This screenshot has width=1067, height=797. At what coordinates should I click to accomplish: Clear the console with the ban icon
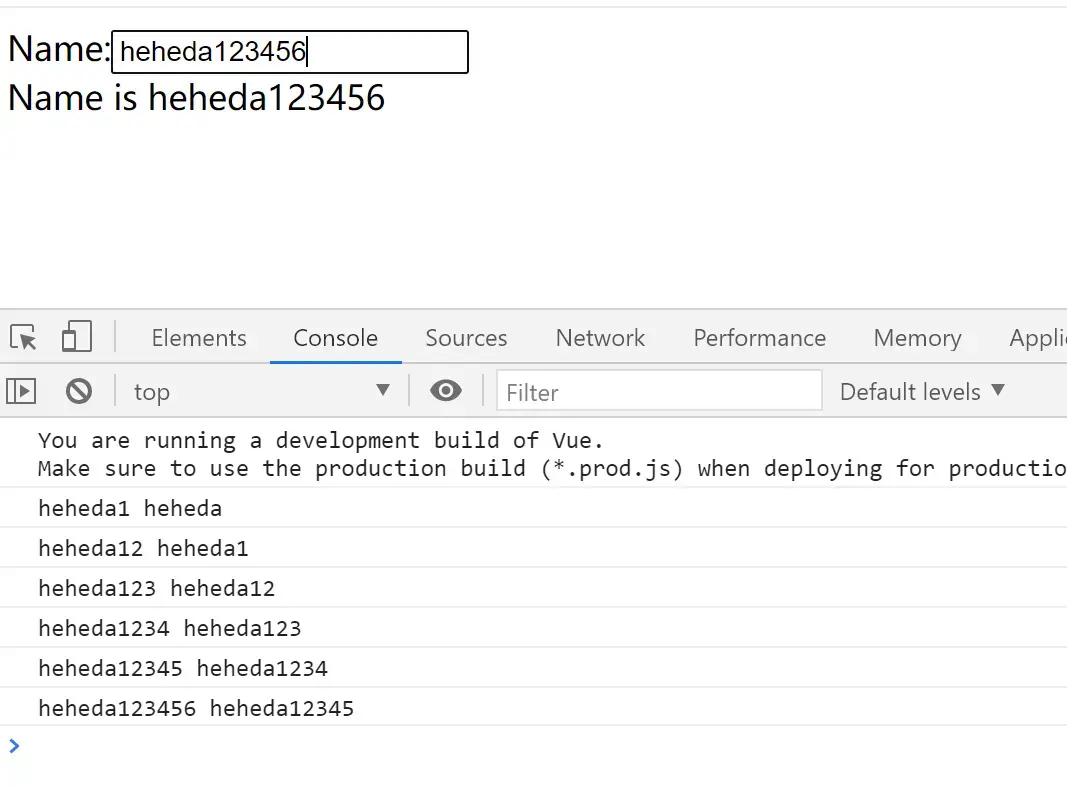(79, 391)
